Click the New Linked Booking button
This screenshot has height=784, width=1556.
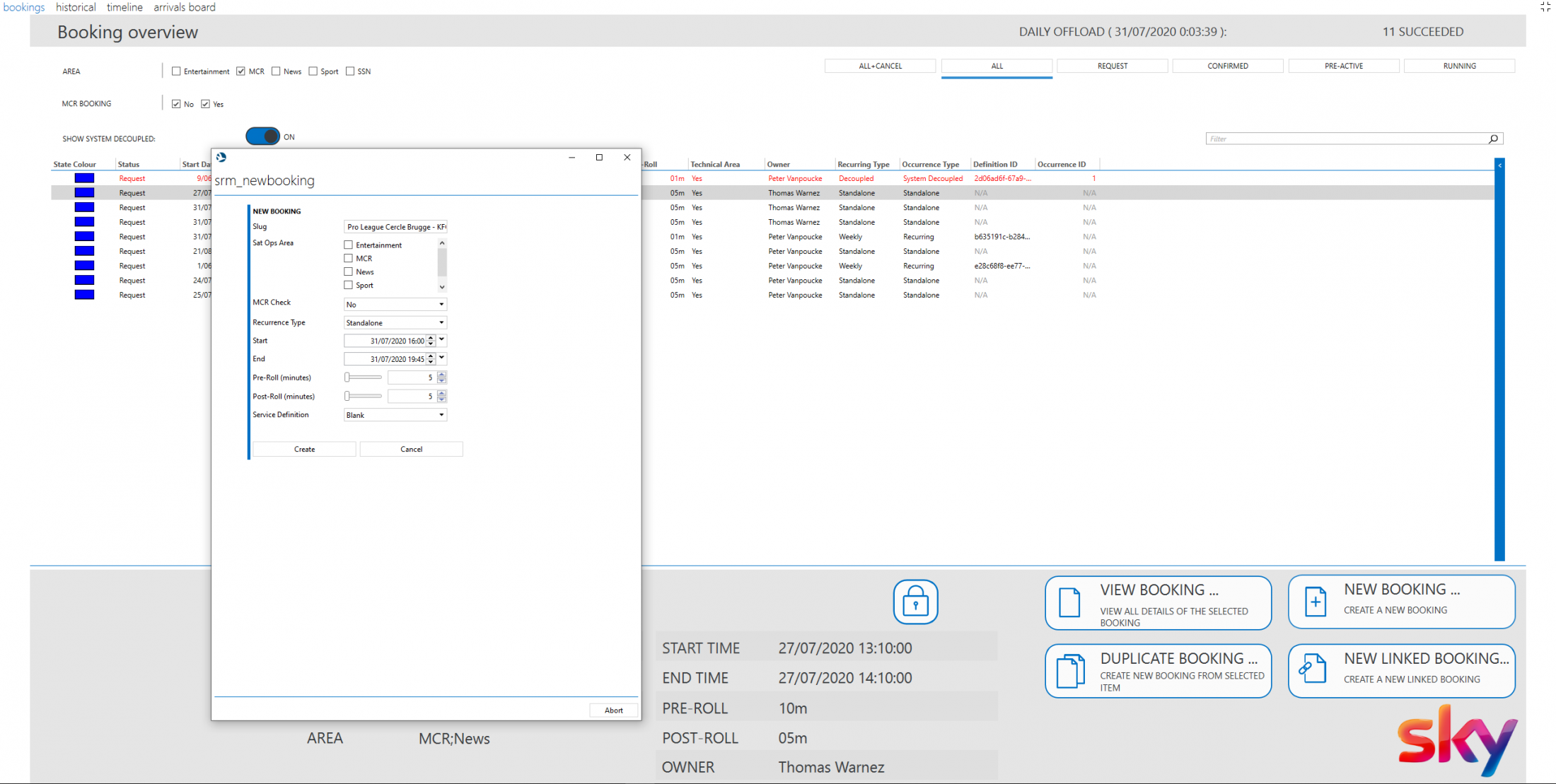[1401, 671]
